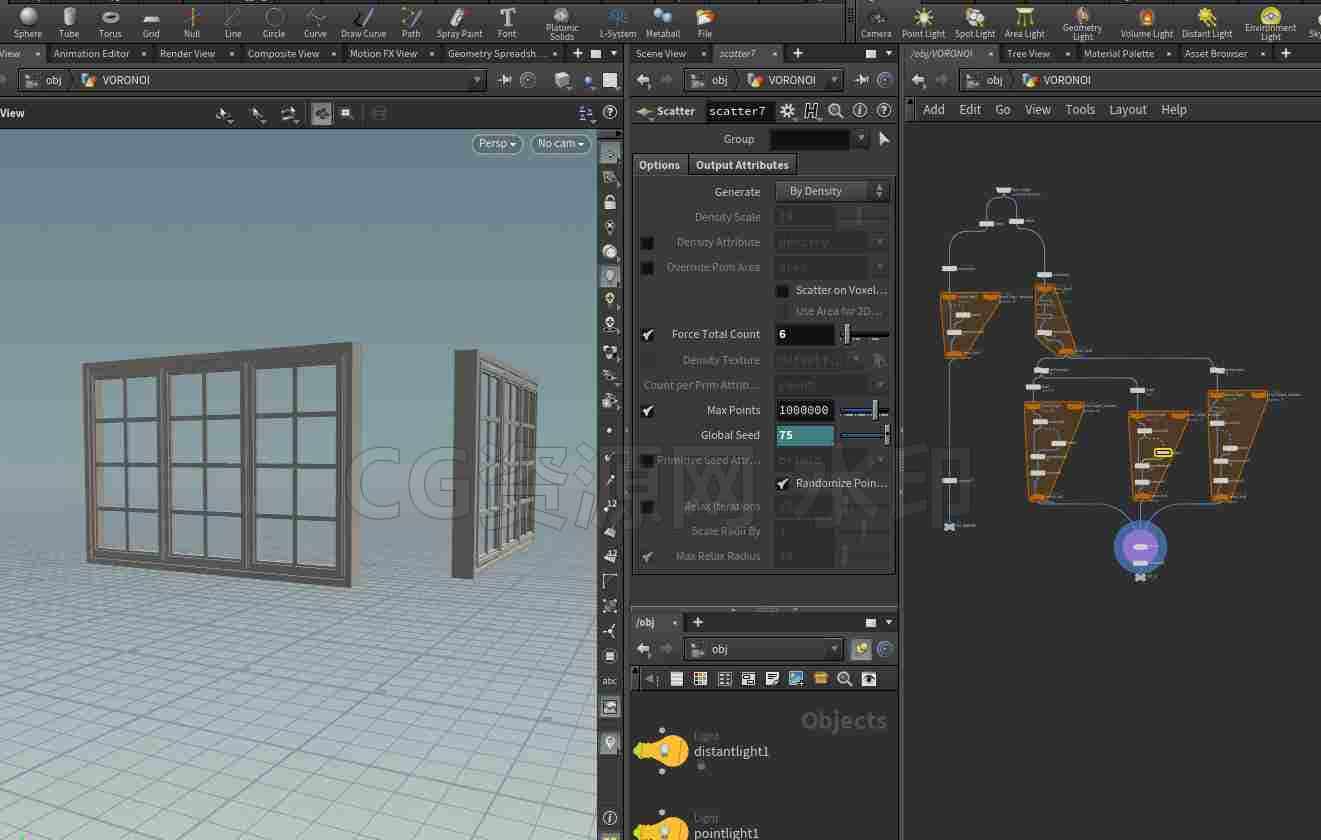1321x840 pixels.
Task: Add a Camera from the shelf
Action: click(876, 22)
